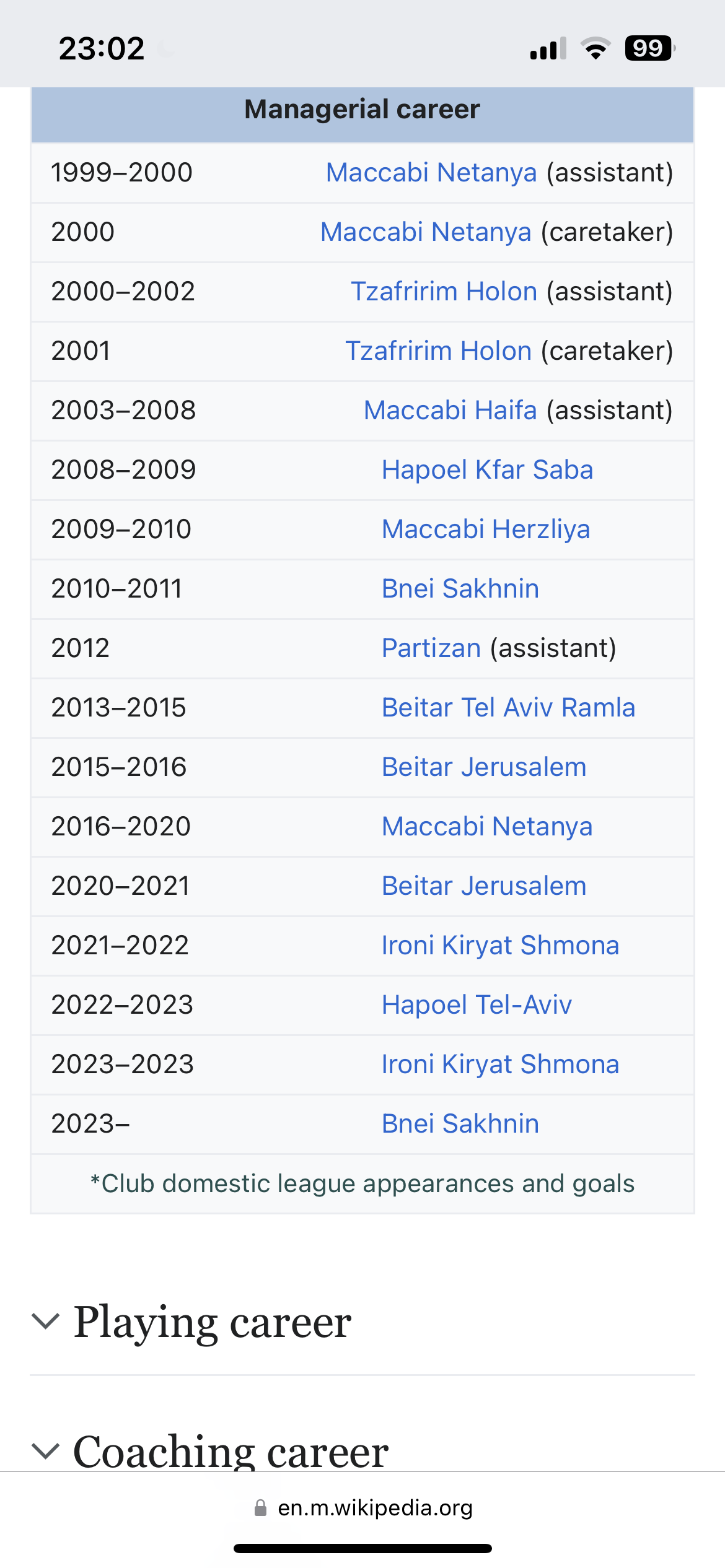The height and width of the screenshot is (1568, 725).
Task: Open the Hapoel Kfar Saba link
Action: (x=488, y=470)
